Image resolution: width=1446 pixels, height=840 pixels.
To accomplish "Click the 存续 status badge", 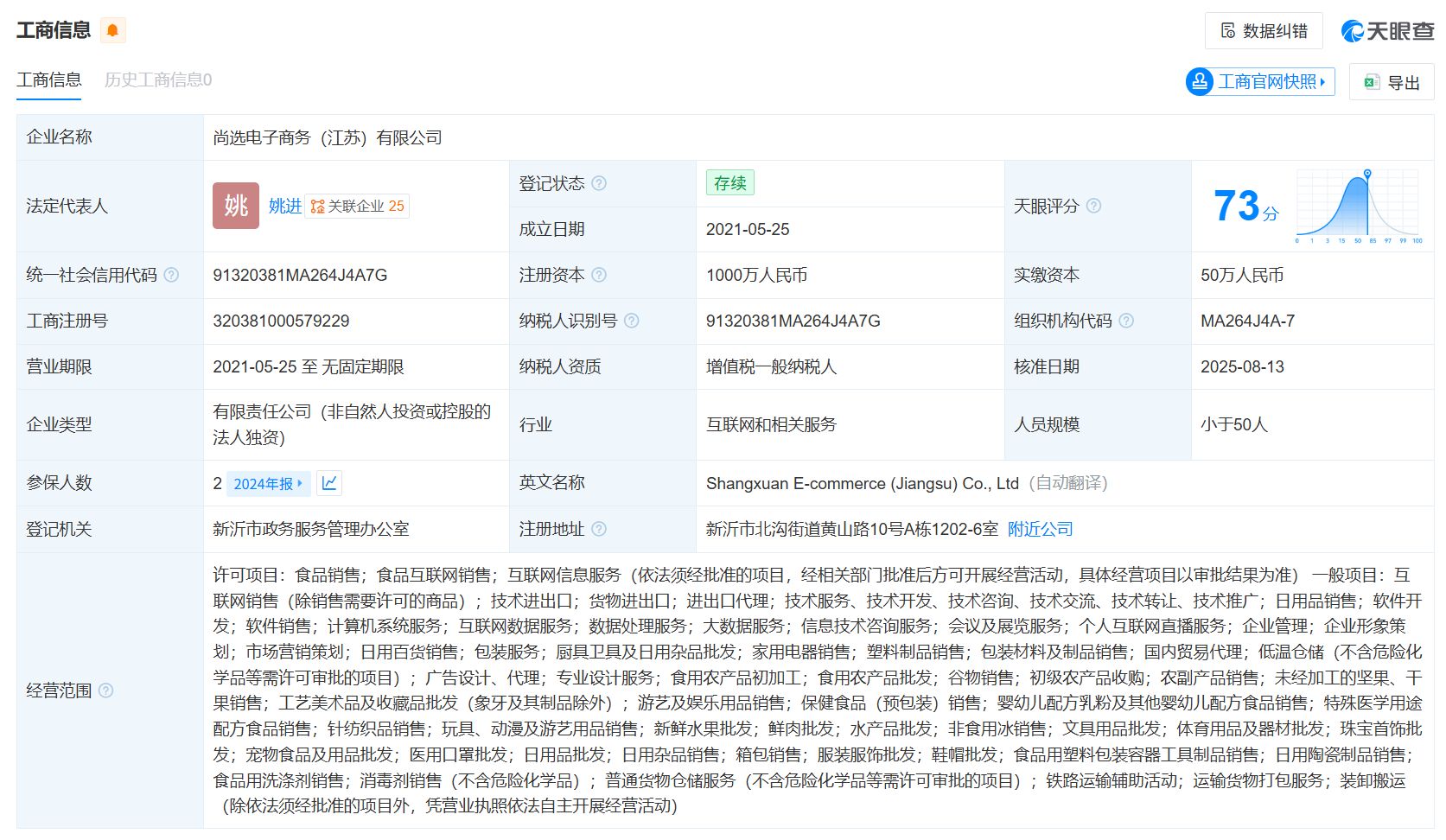I will 730,183.
